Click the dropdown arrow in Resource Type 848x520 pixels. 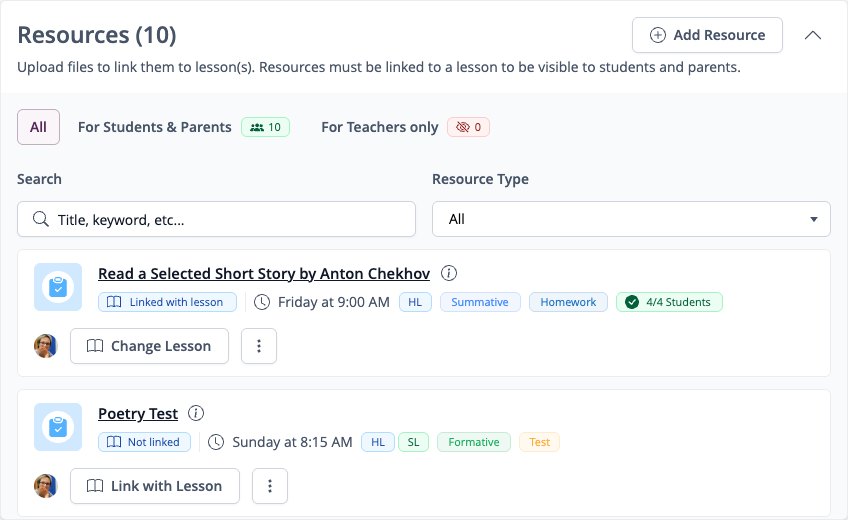[x=813, y=219]
